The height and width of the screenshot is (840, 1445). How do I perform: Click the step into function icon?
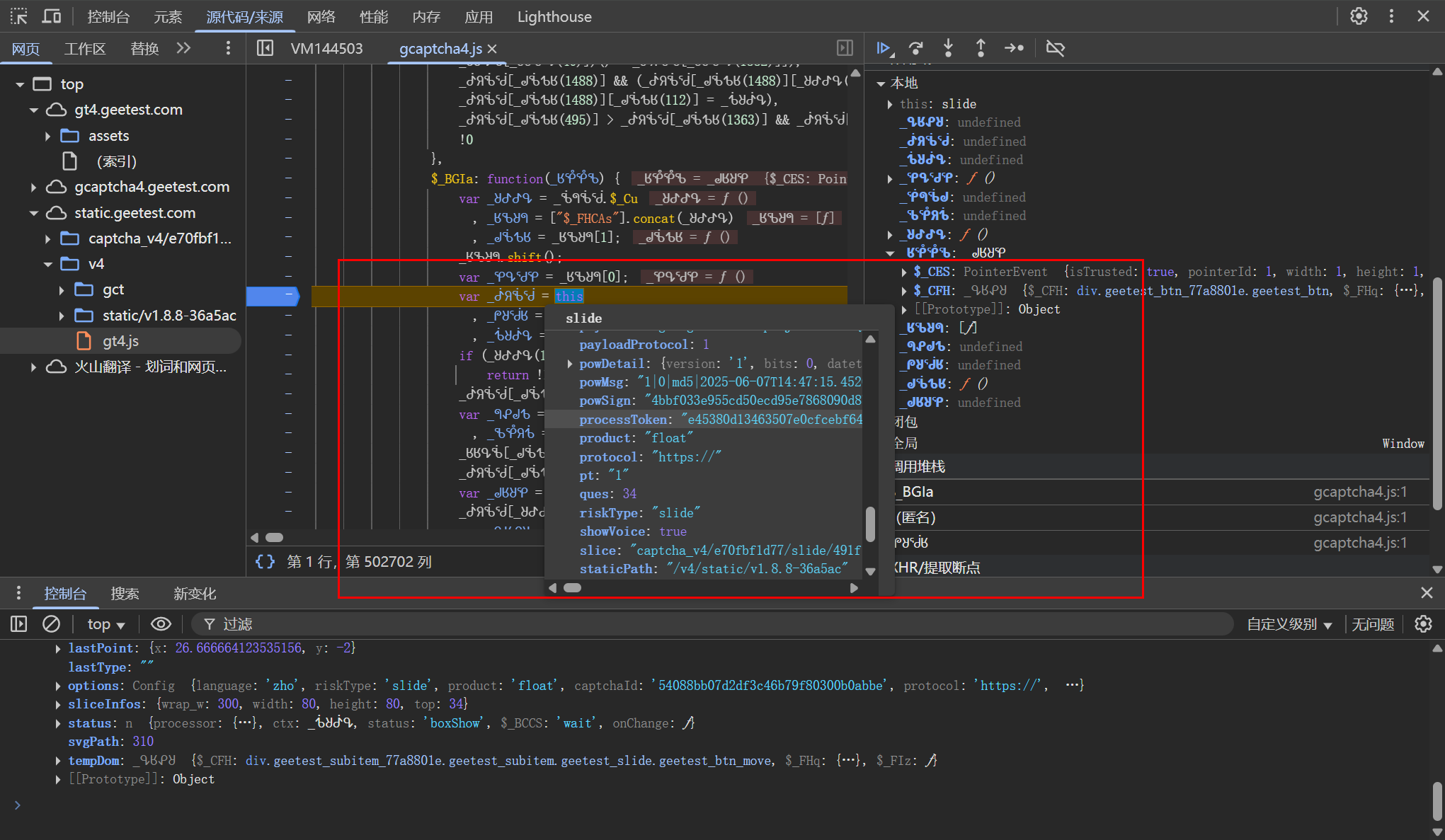(948, 48)
